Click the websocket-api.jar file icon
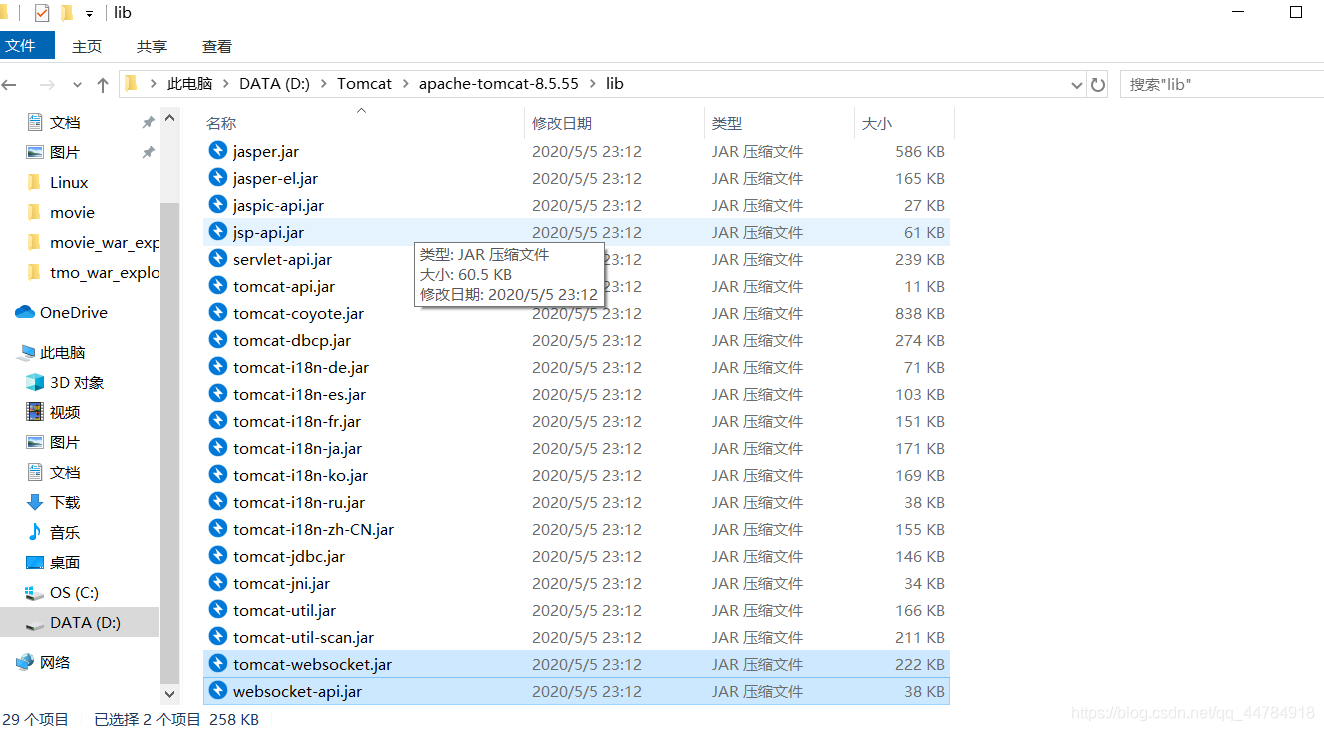The height and width of the screenshot is (731, 1324). tap(218, 691)
